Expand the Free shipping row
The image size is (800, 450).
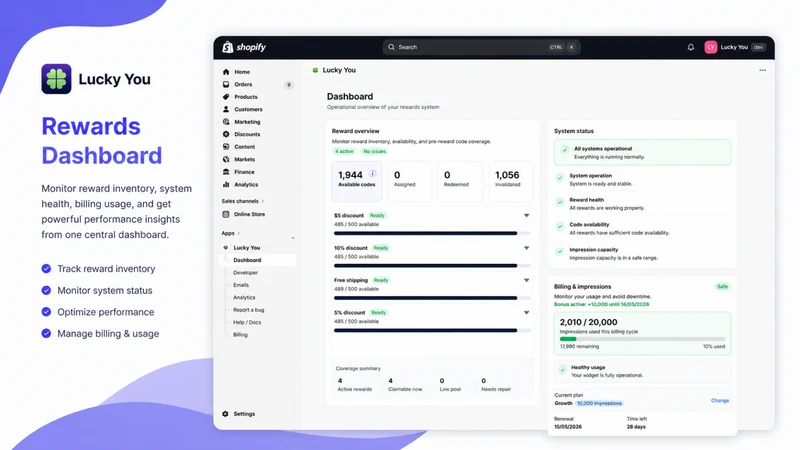(527, 280)
